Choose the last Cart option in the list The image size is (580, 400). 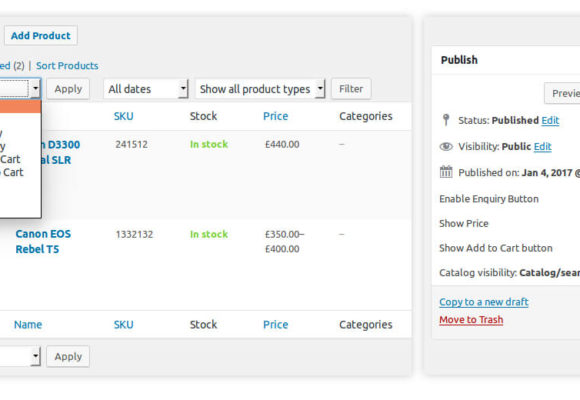point(12,172)
